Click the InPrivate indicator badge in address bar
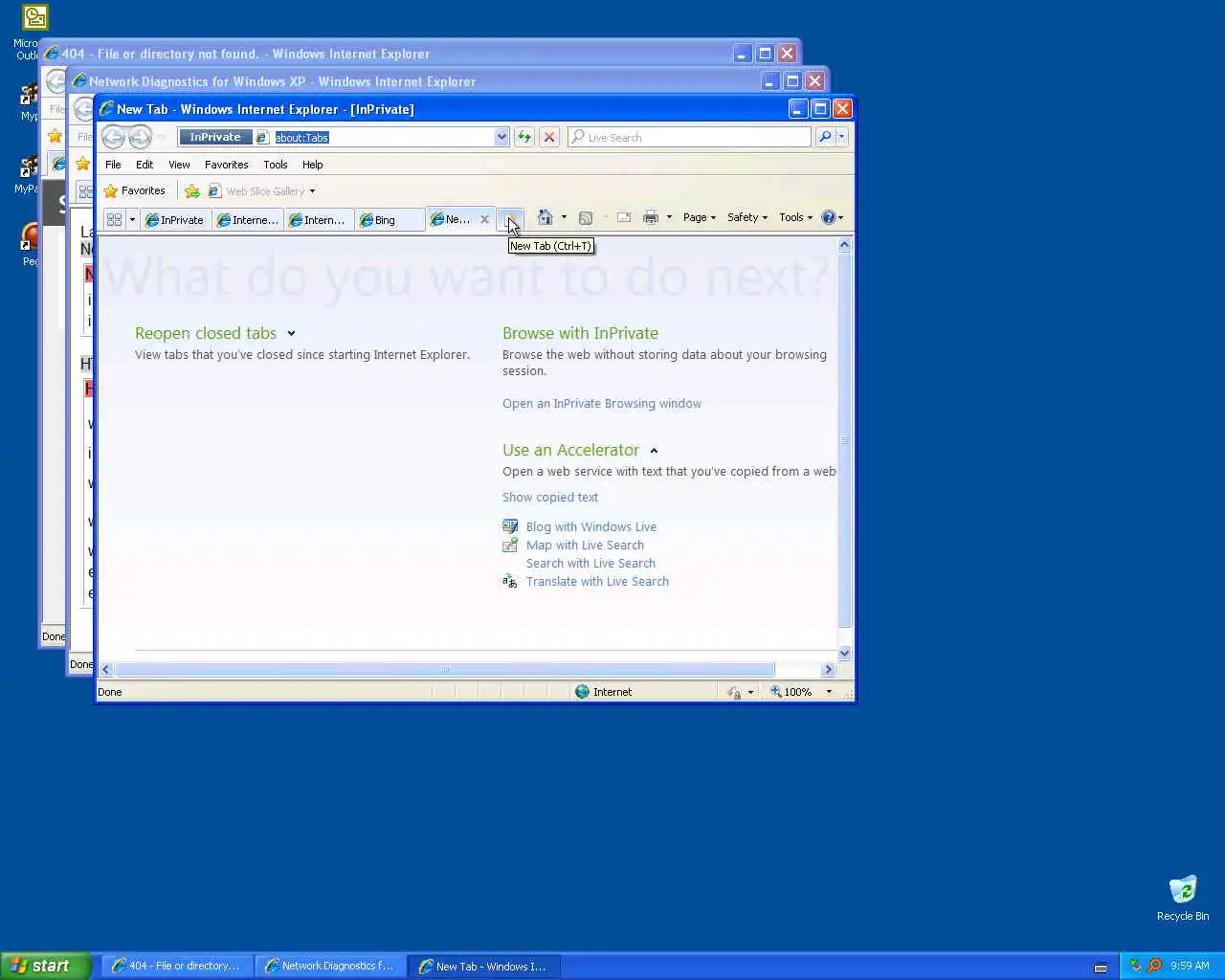1225x980 pixels. pyautogui.click(x=215, y=137)
